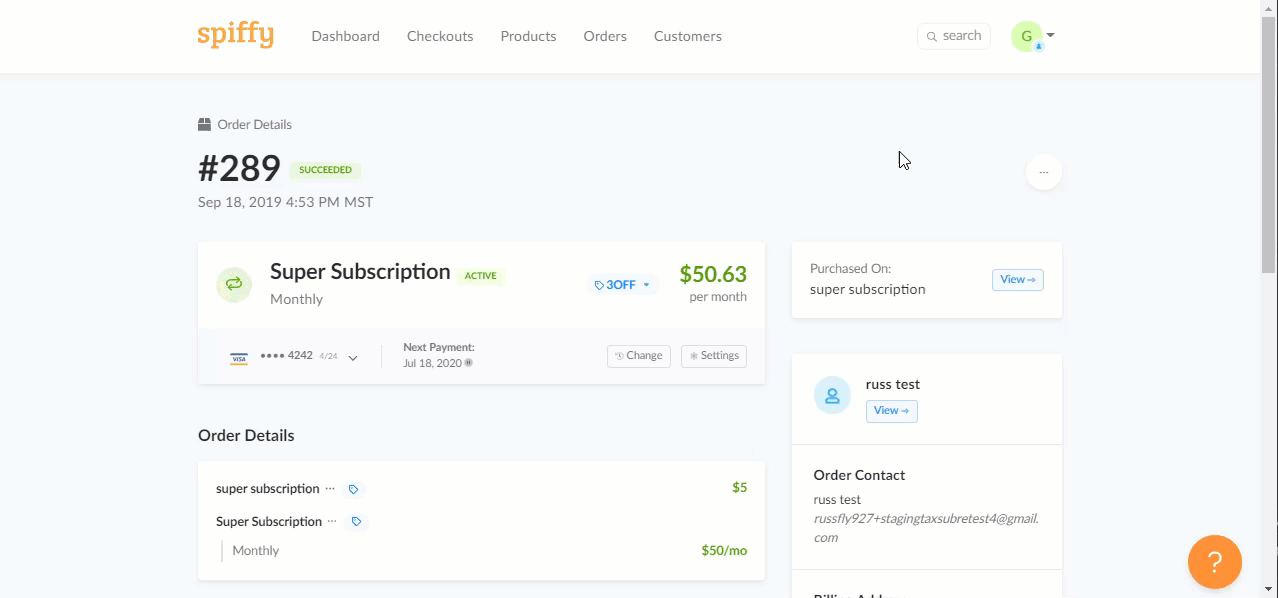This screenshot has height=598, width=1278.
Task: Open the 3OFF coupon dropdown
Action: [x=622, y=285]
